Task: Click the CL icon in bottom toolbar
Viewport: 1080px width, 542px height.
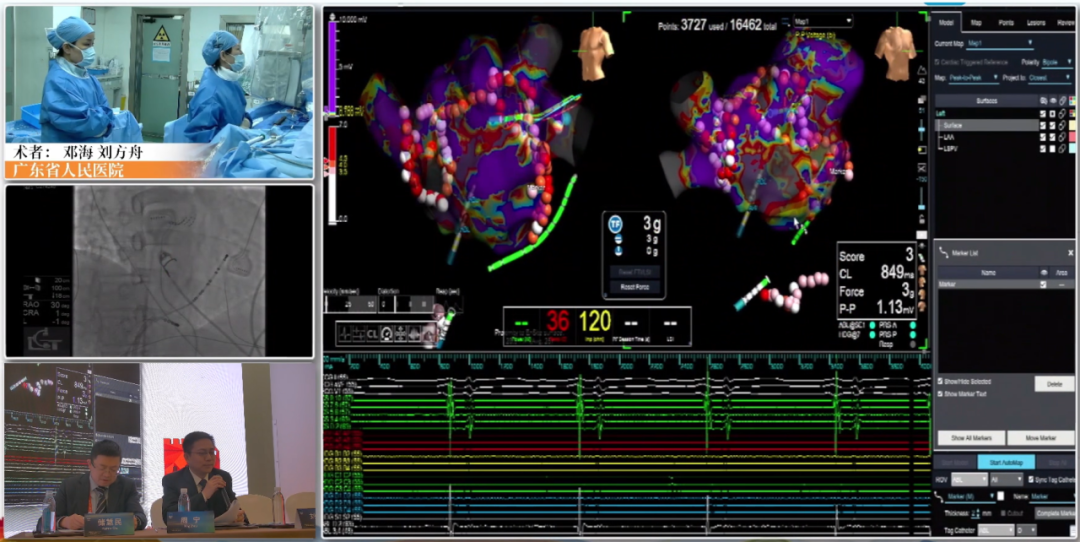Action: coord(372,333)
